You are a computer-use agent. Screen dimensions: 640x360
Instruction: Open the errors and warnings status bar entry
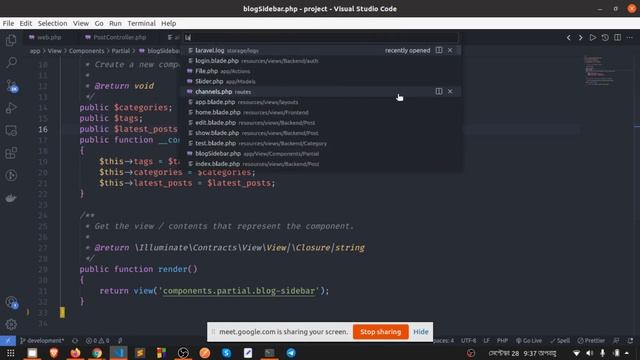(x=98, y=340)
